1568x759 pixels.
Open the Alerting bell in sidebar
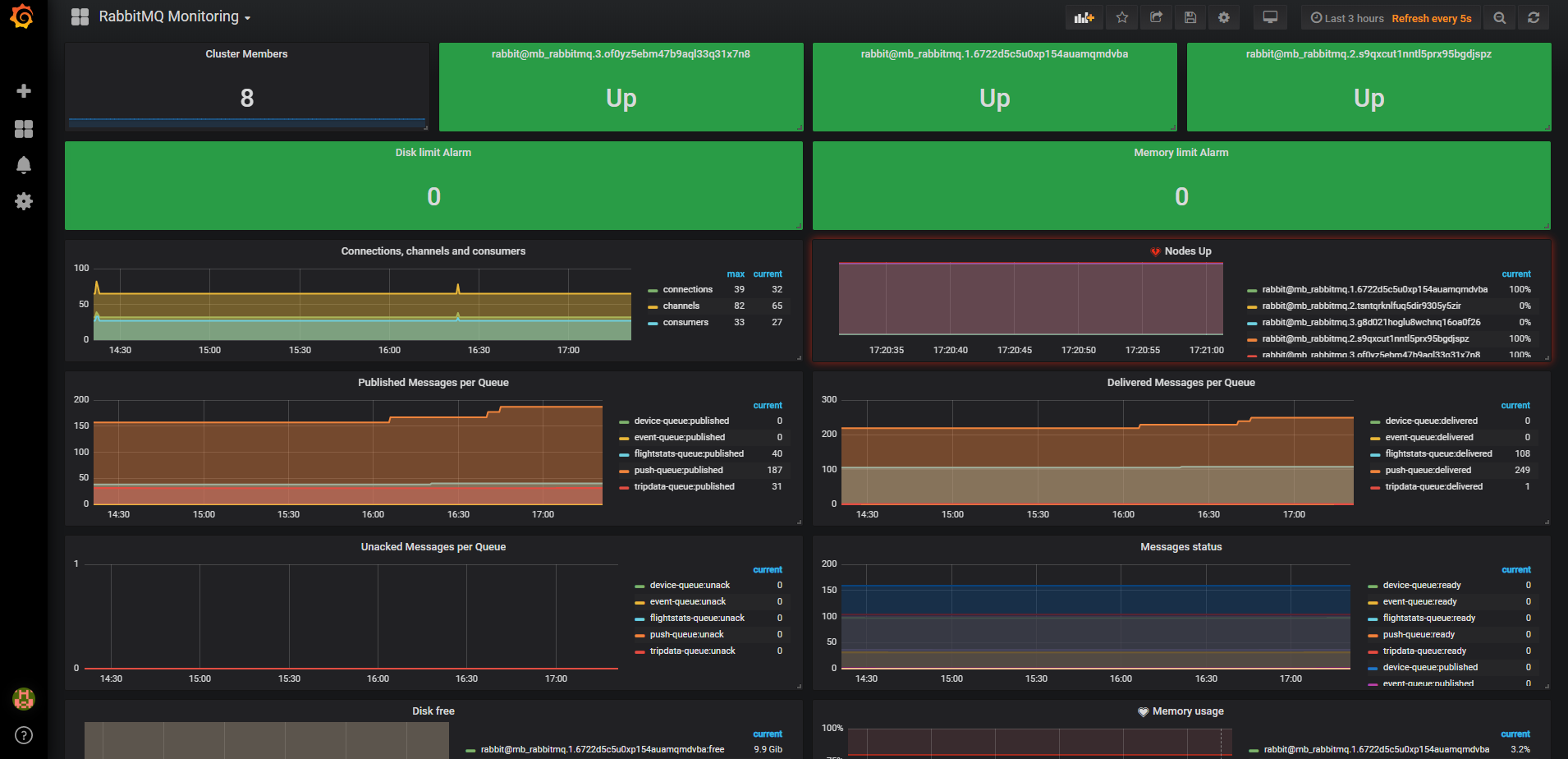click(24, 165)
